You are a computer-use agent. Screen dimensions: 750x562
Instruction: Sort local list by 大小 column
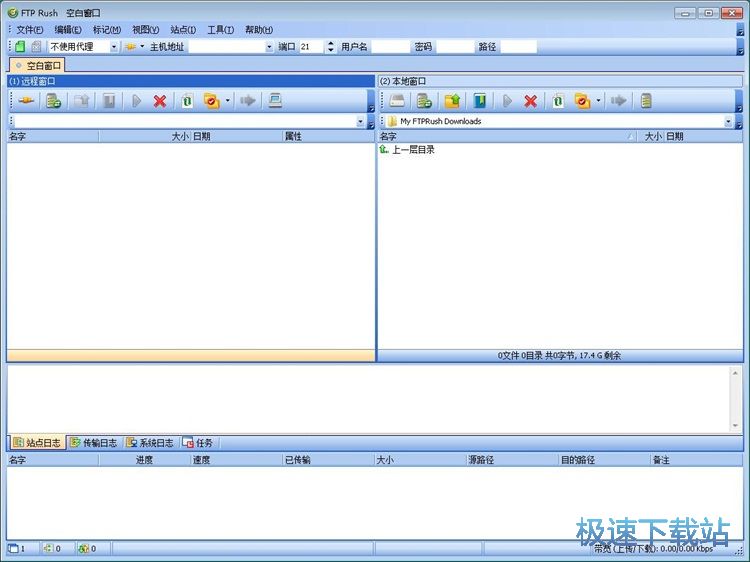point(651,137)
